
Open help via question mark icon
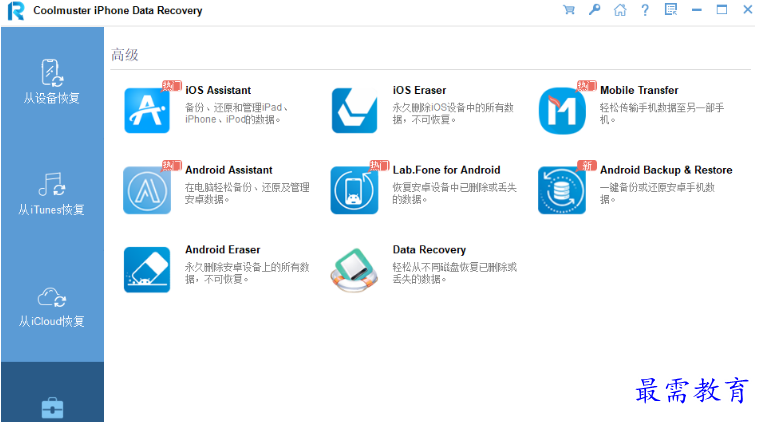645,10
